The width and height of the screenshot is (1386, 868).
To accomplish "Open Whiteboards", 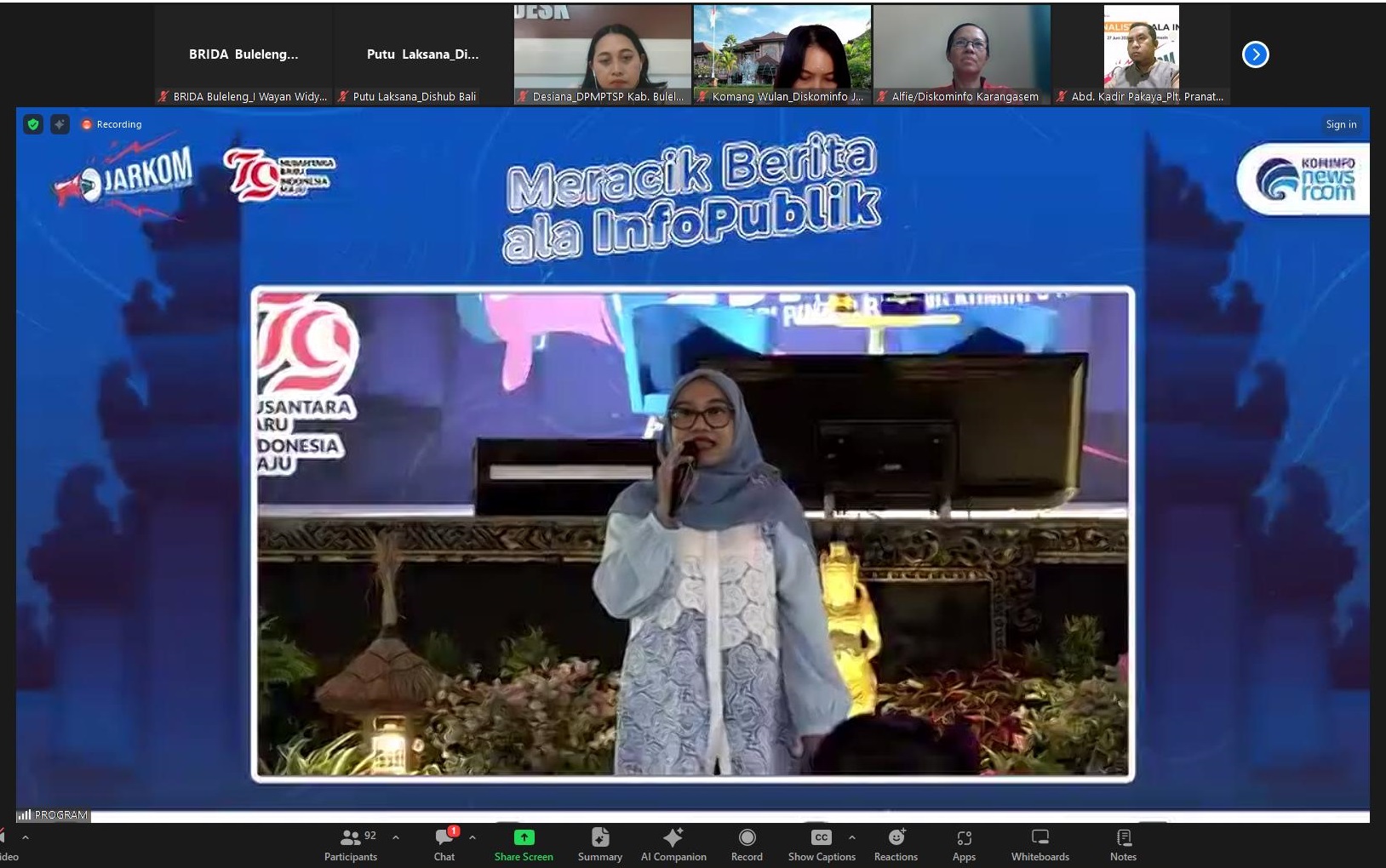I will (x=1039, y=845).
